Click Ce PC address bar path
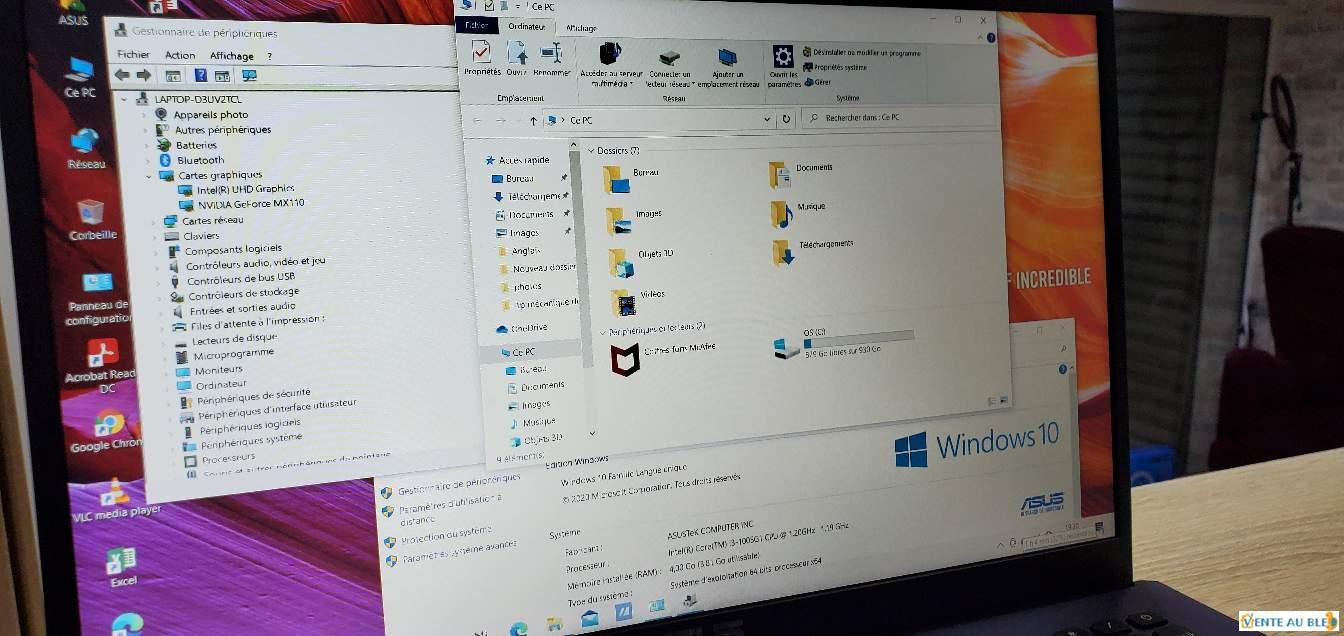 pyautogui.click(x=580, y=120)
